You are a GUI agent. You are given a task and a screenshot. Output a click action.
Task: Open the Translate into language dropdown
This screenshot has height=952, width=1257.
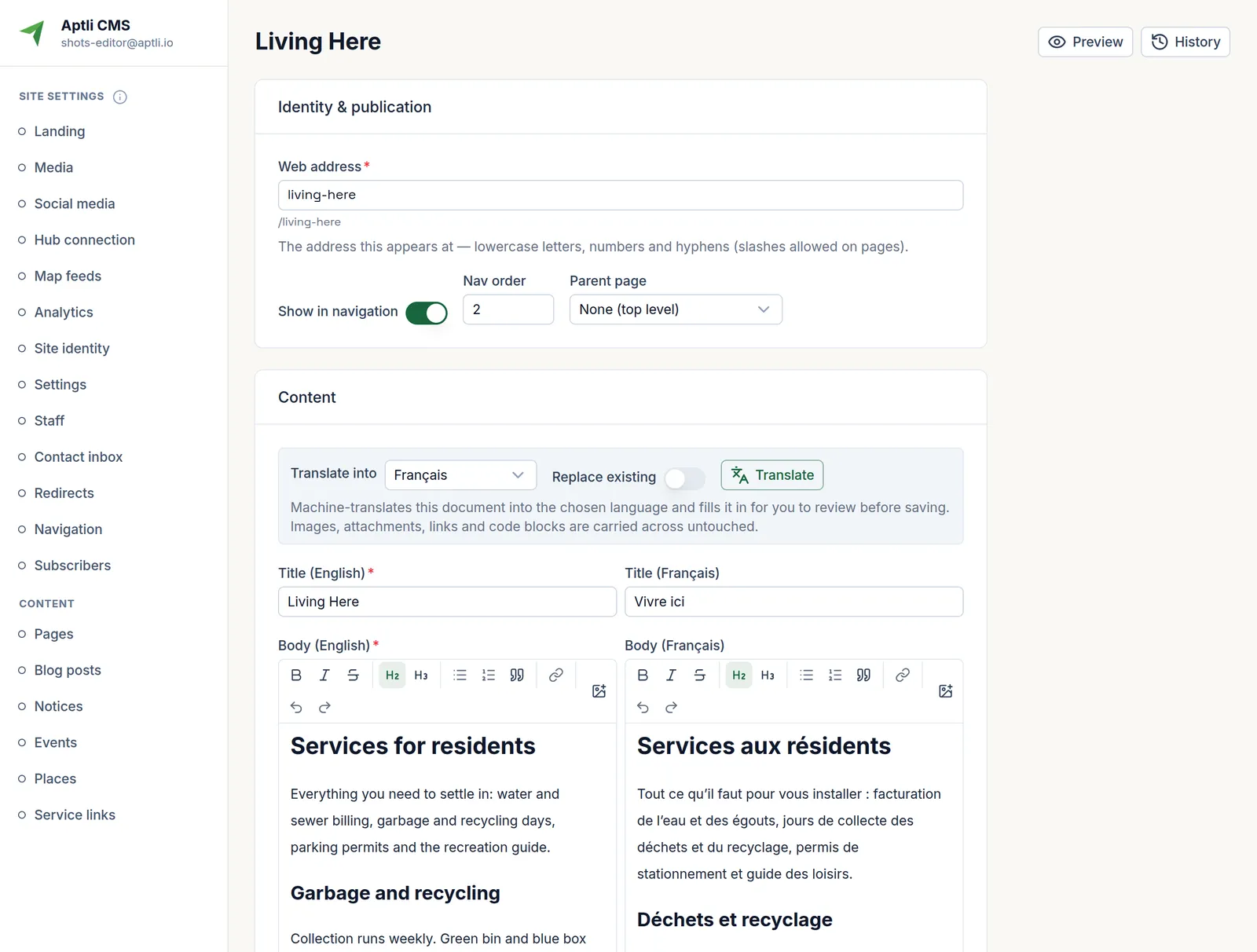click(x=460, y=475)
